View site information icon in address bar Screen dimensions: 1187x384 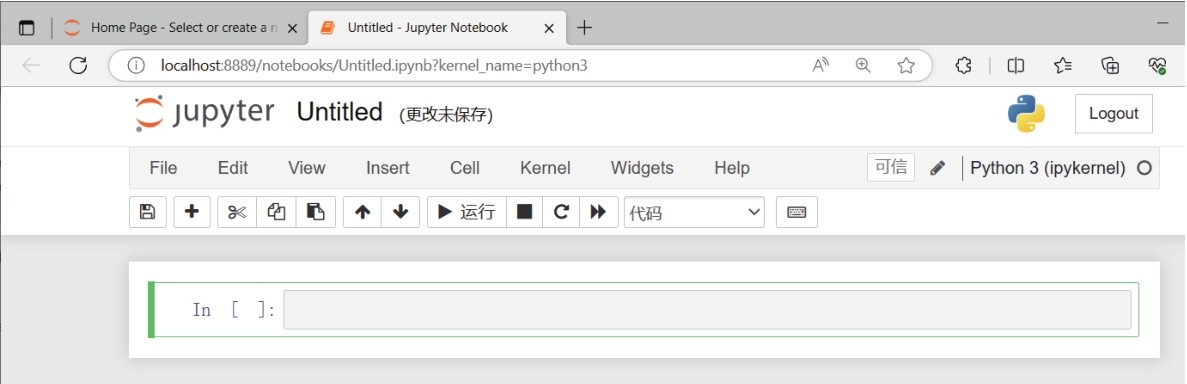[136, 66]
